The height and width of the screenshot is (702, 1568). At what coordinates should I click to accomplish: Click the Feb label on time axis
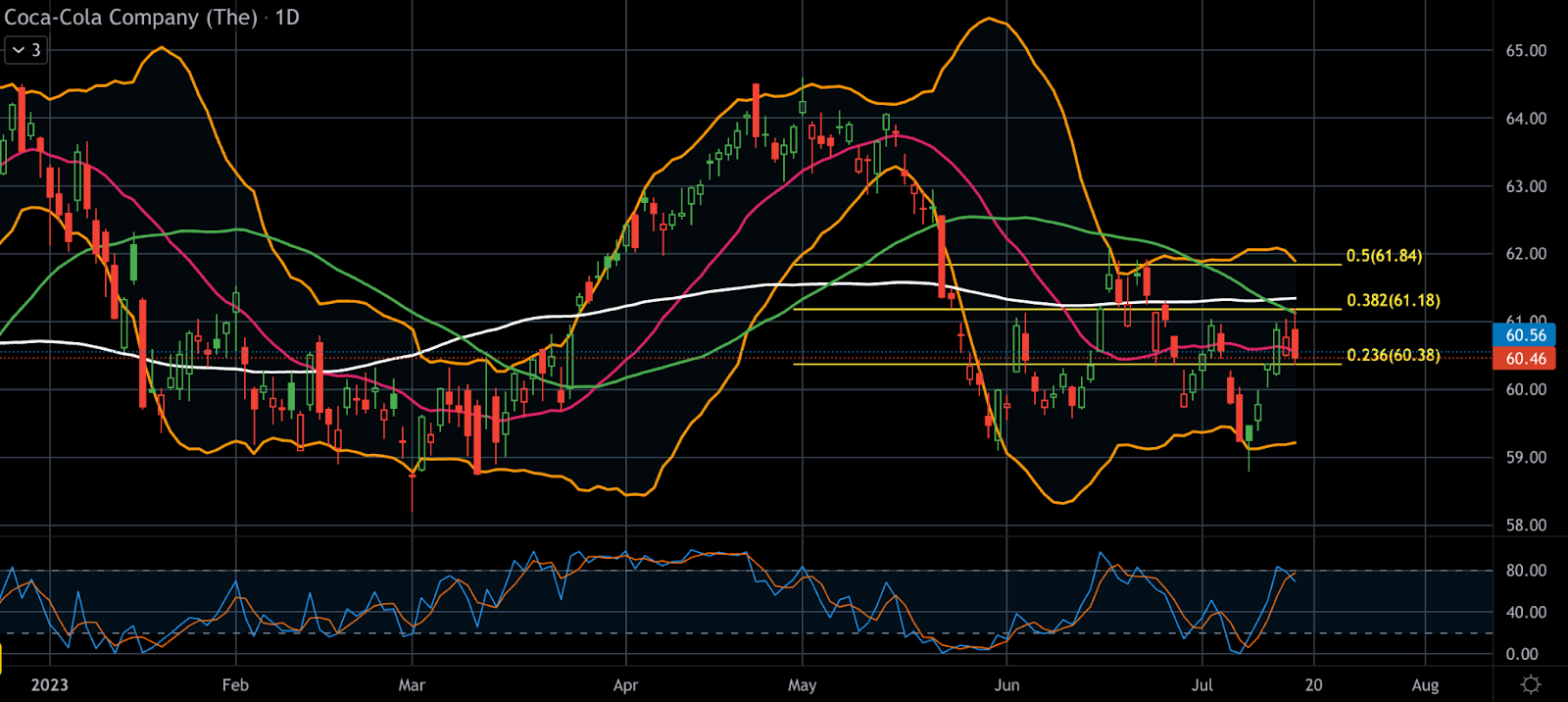point(235,685)
